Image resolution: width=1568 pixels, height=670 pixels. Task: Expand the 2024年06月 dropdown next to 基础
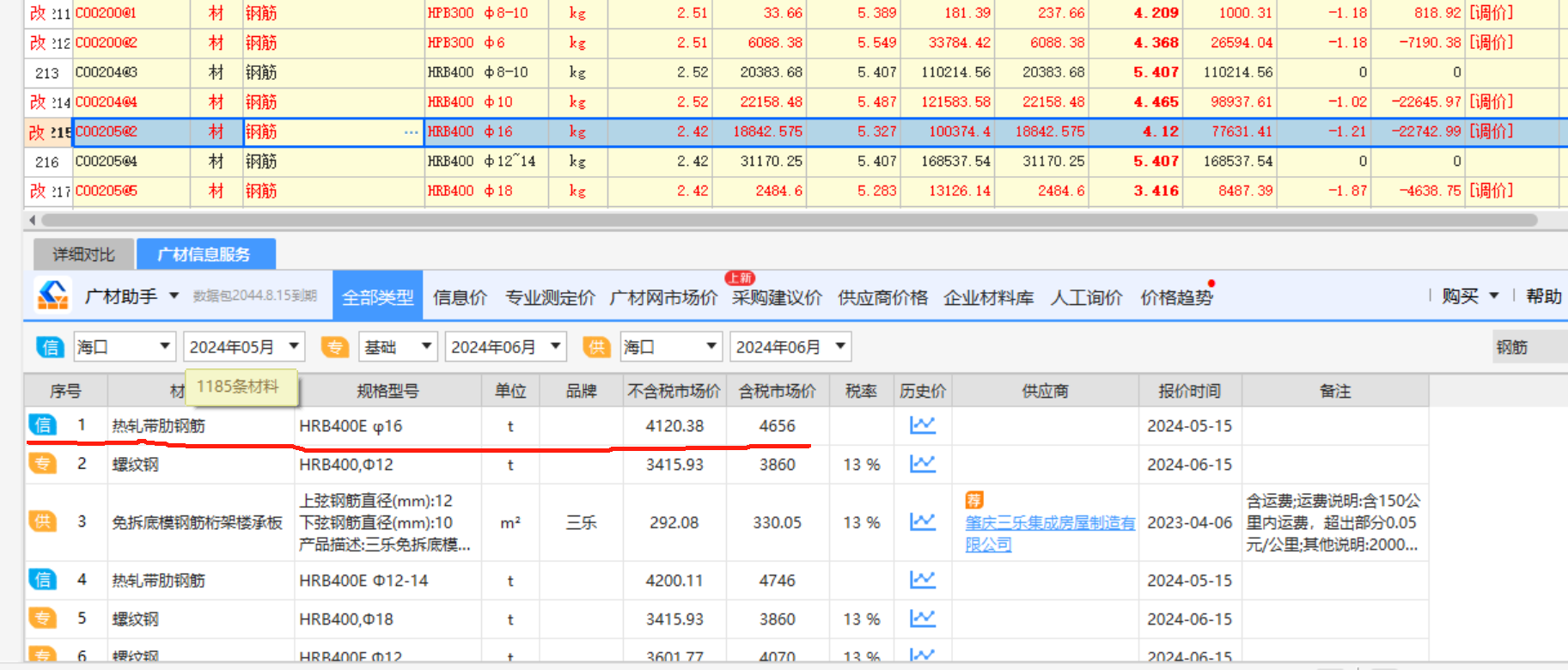click(x=556, y=347)
